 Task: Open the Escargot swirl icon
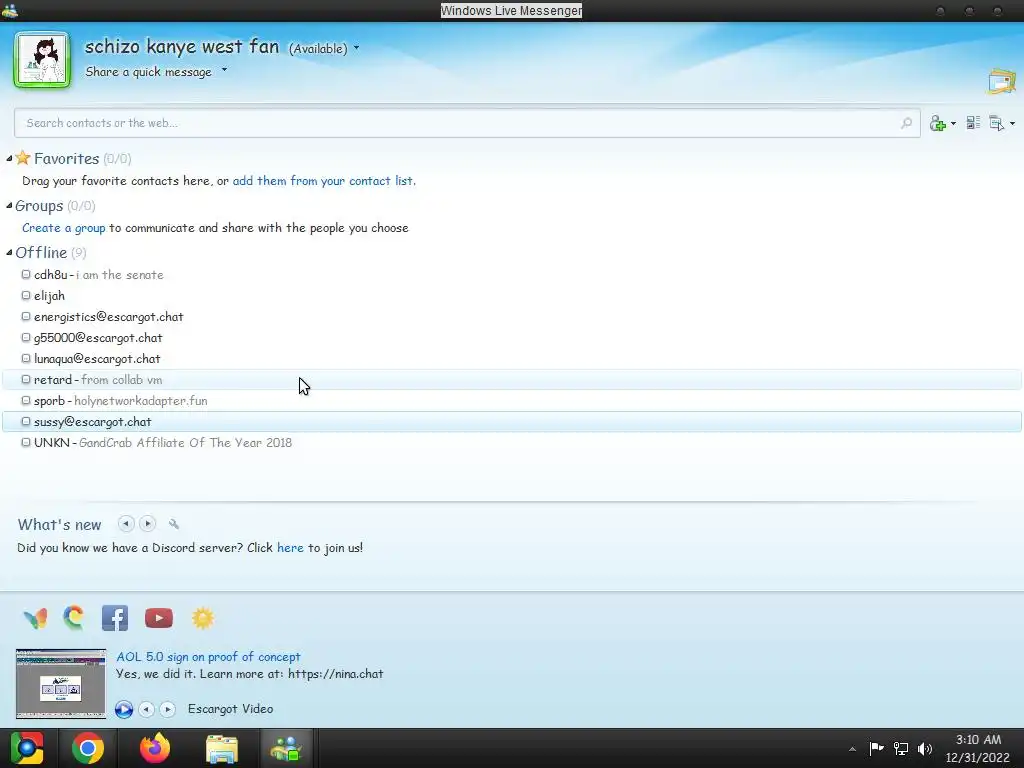click(74, 618)
